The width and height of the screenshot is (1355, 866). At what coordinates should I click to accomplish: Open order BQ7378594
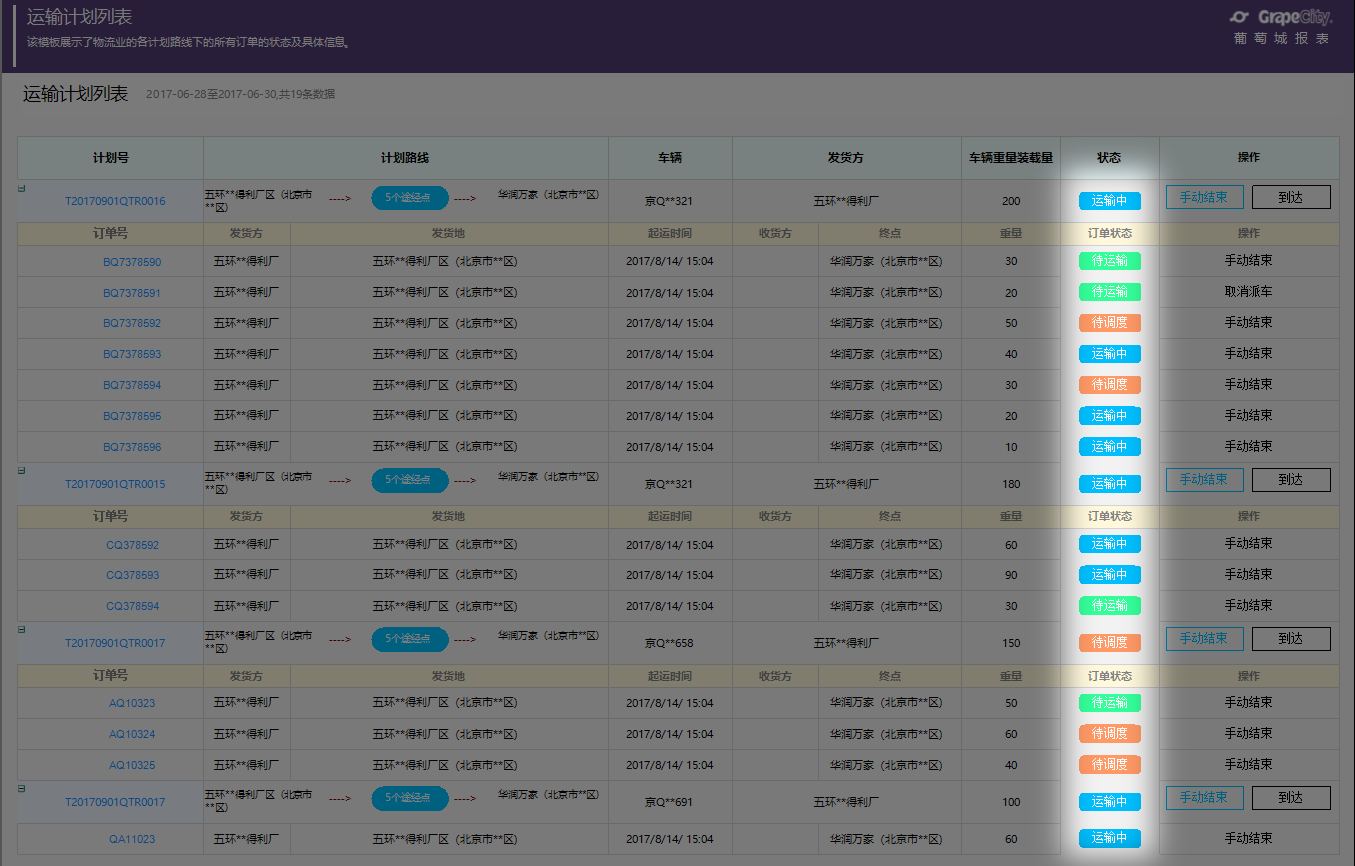pos(132,386)
